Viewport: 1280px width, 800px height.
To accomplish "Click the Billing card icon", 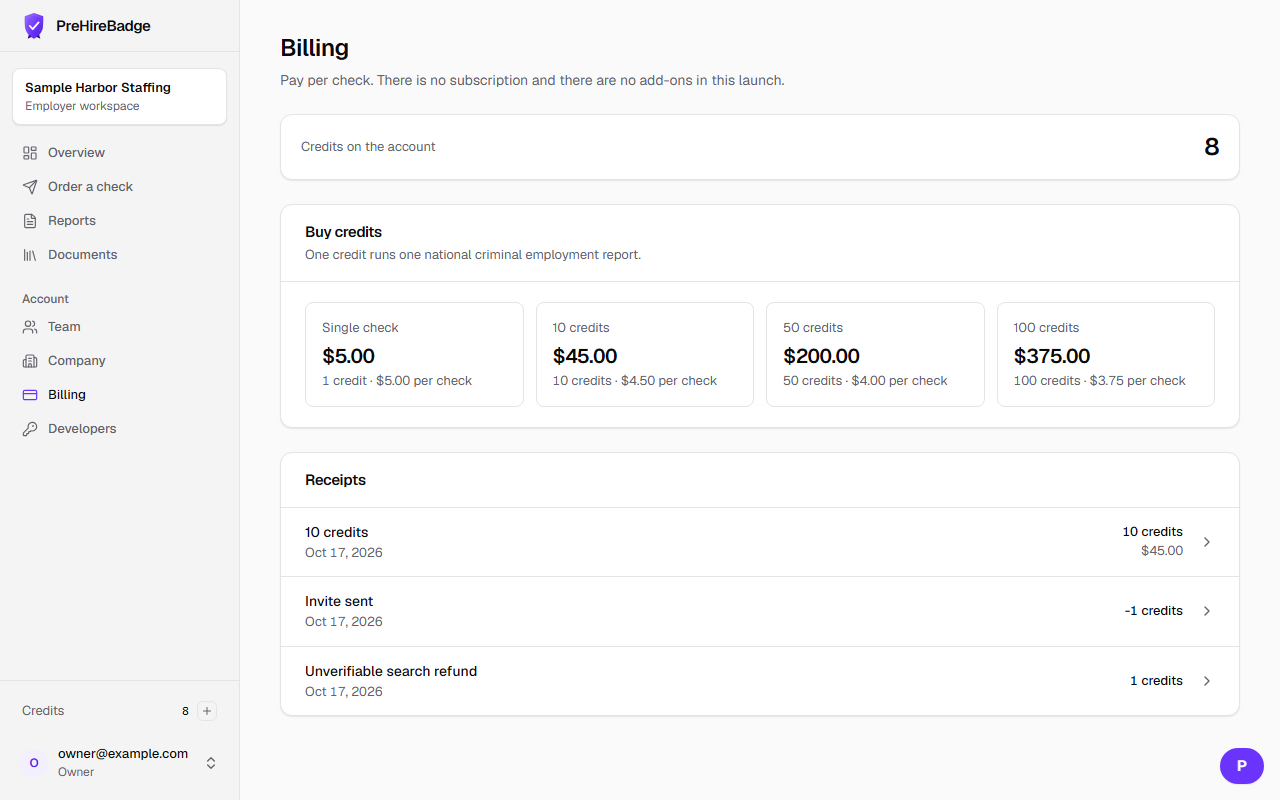I will 30,395.
